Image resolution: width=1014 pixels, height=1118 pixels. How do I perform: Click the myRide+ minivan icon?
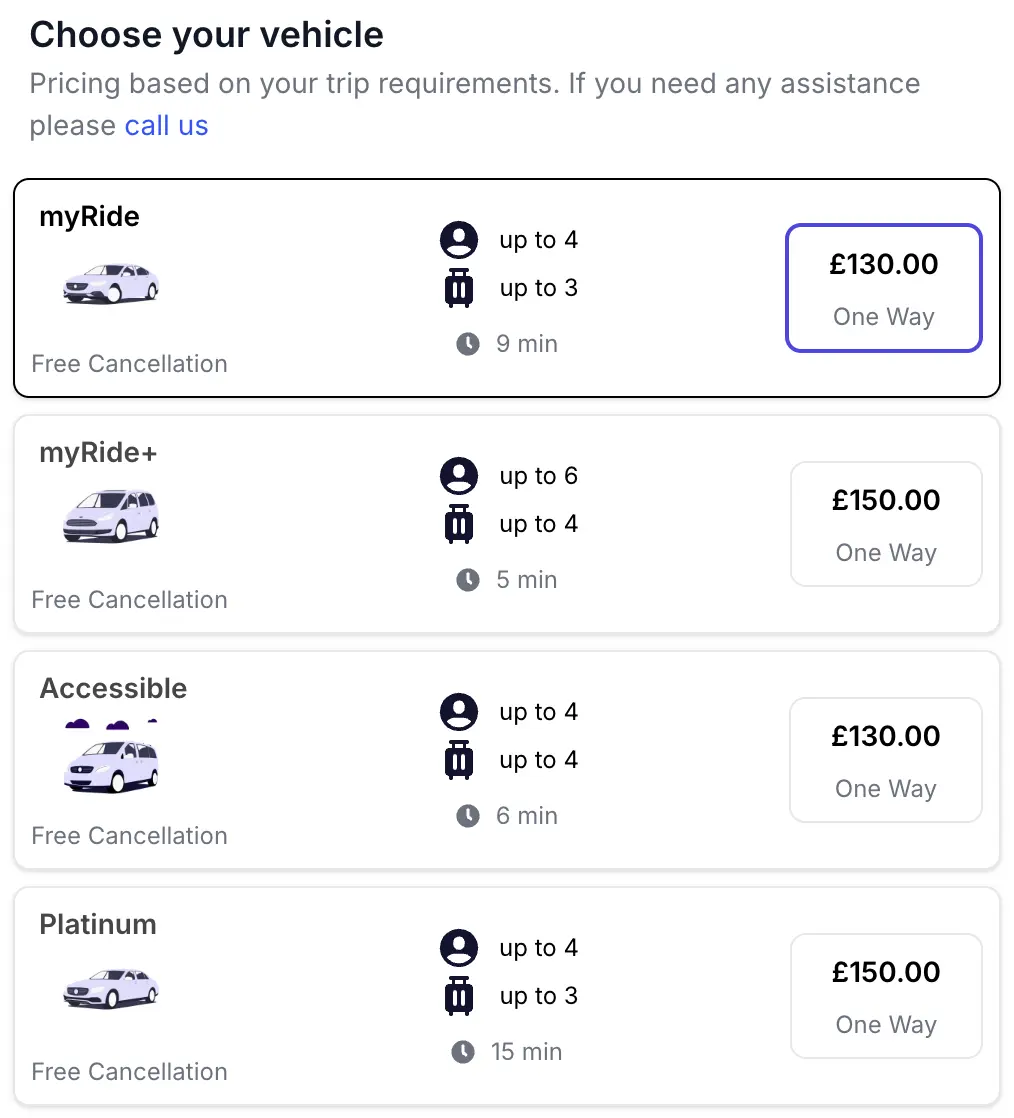point(110,517)
